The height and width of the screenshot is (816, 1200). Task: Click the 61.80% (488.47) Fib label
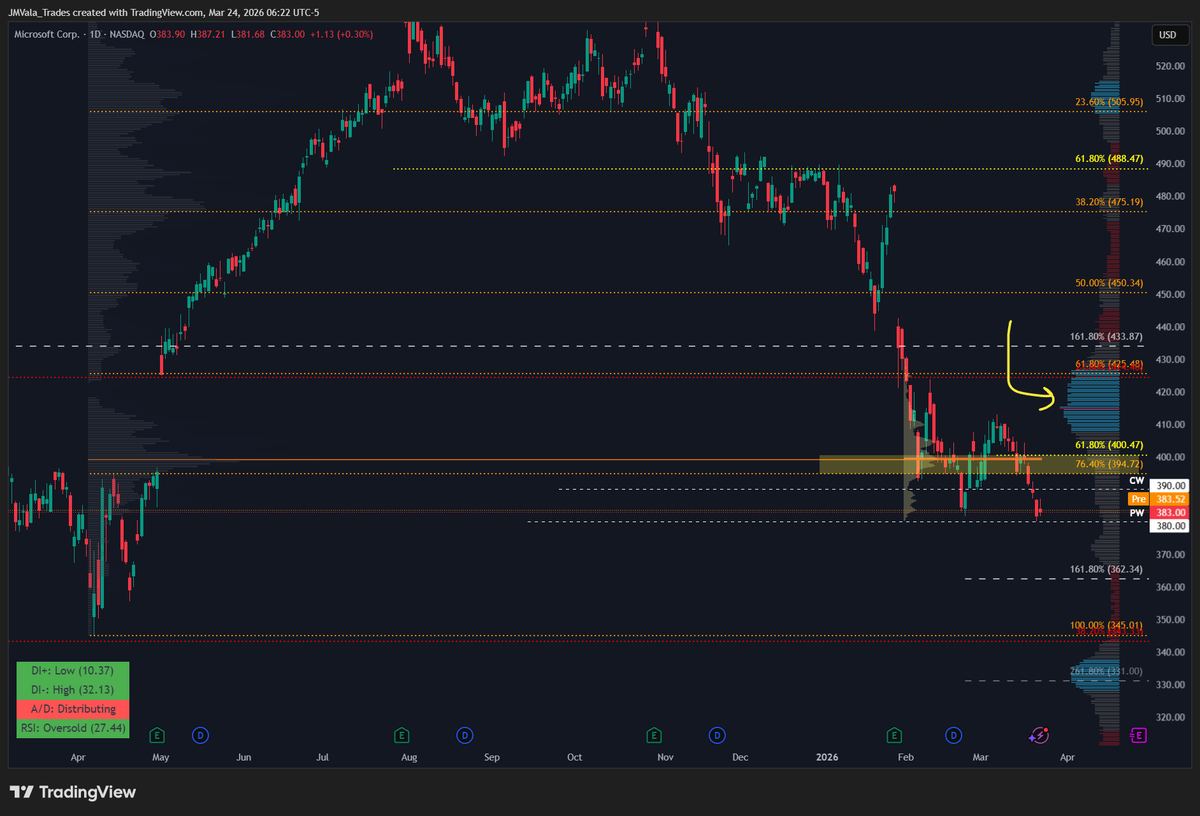(1109, 160)
